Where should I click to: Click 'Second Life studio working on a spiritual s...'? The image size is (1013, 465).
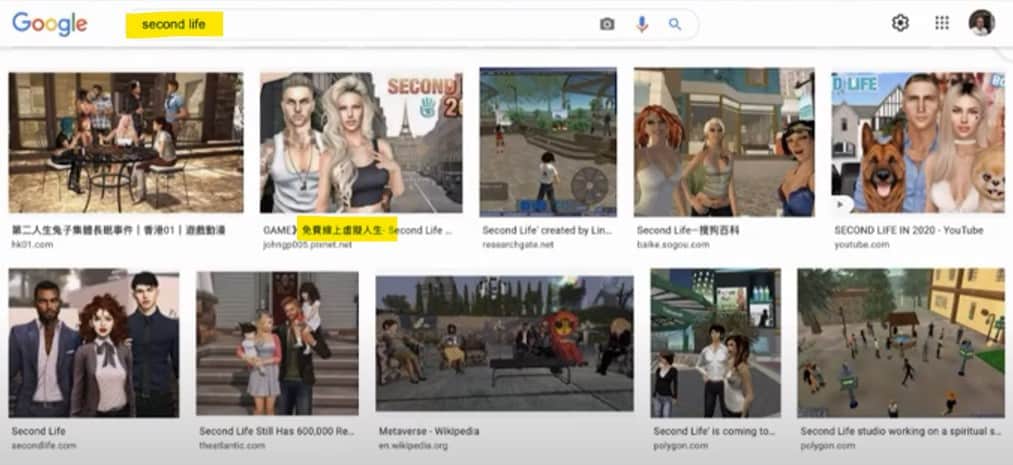(x=901, y=431)
